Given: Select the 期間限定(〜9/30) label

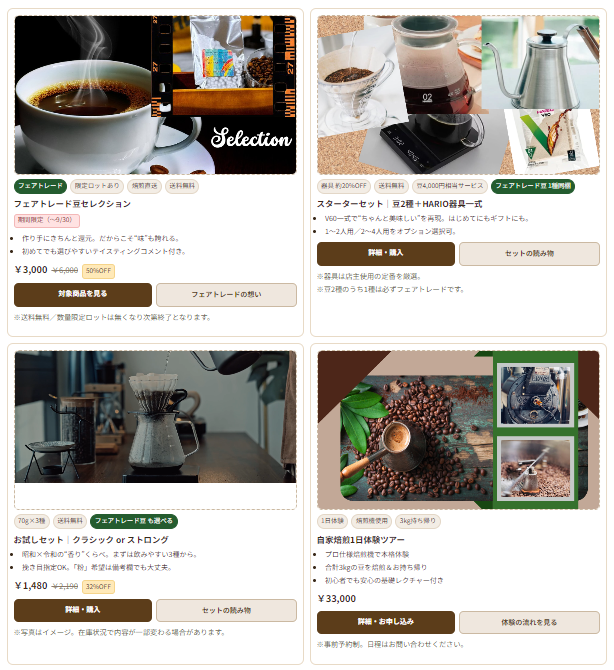Looking at the screenshot, I should tap(47, 220).
